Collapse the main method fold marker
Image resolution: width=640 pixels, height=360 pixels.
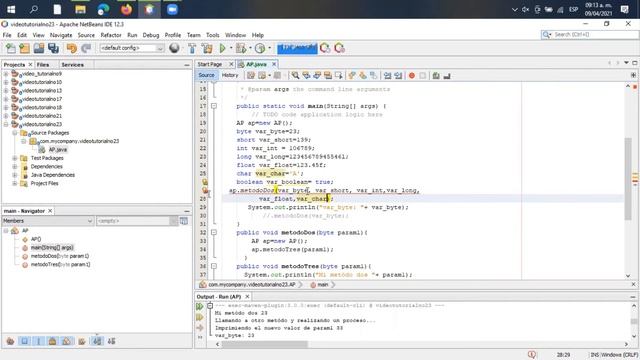coord(213,106)
